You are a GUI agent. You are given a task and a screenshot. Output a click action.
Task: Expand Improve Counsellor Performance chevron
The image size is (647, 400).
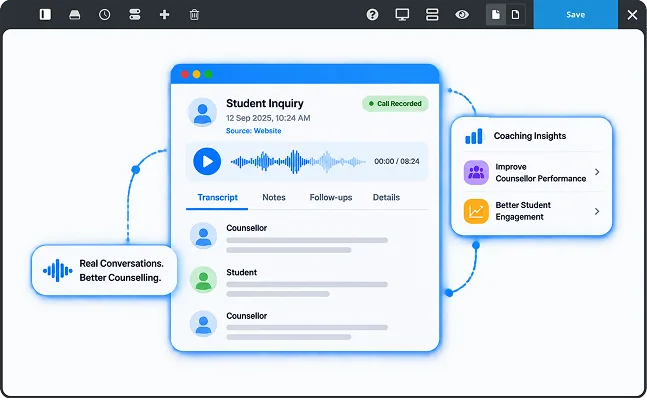click(597, 172)
